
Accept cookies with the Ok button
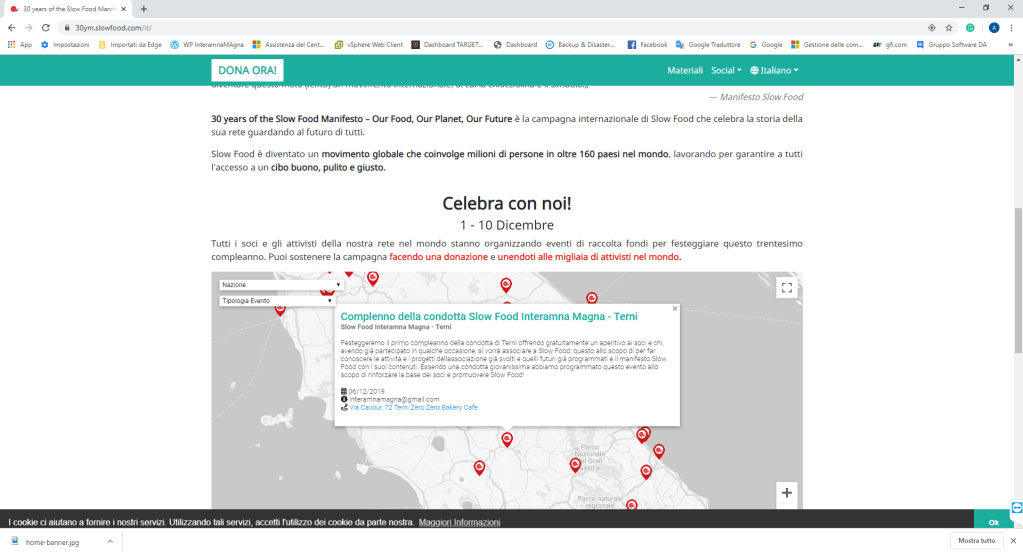(993, 522)
